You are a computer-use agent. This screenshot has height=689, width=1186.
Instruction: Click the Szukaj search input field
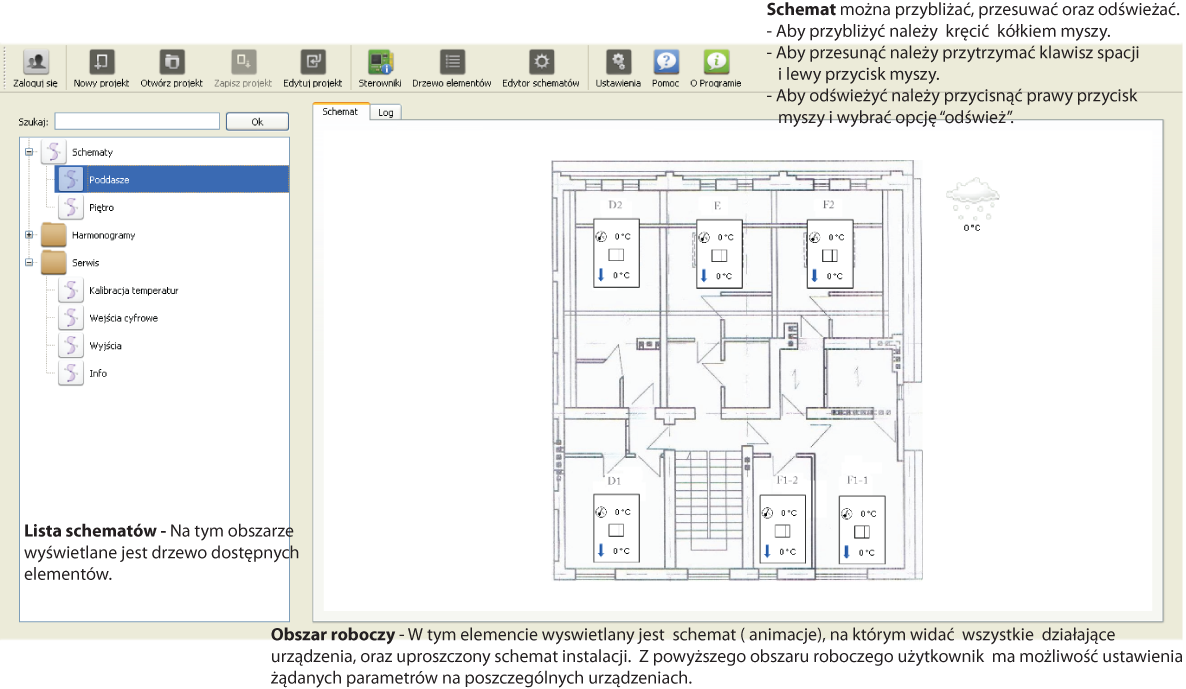(x=137, y=121)
